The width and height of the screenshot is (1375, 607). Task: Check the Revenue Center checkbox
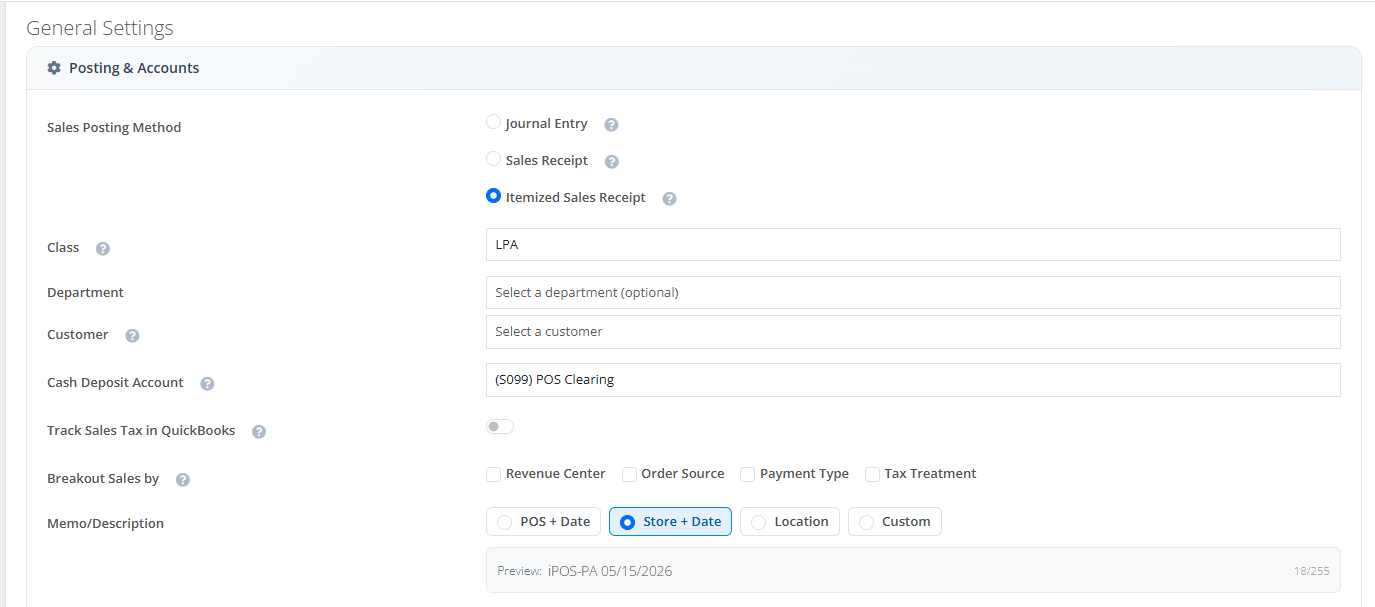493,474
